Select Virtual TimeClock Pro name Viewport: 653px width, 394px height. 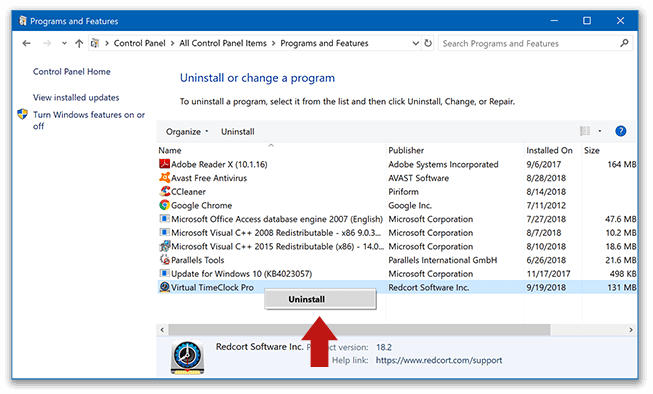click(x=212, y=288)
